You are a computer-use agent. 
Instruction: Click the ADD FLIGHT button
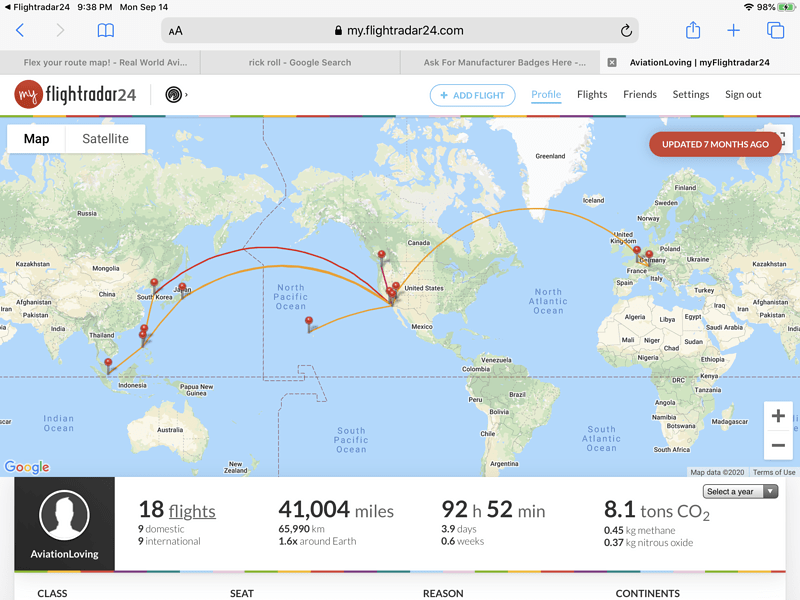[472, 95]
